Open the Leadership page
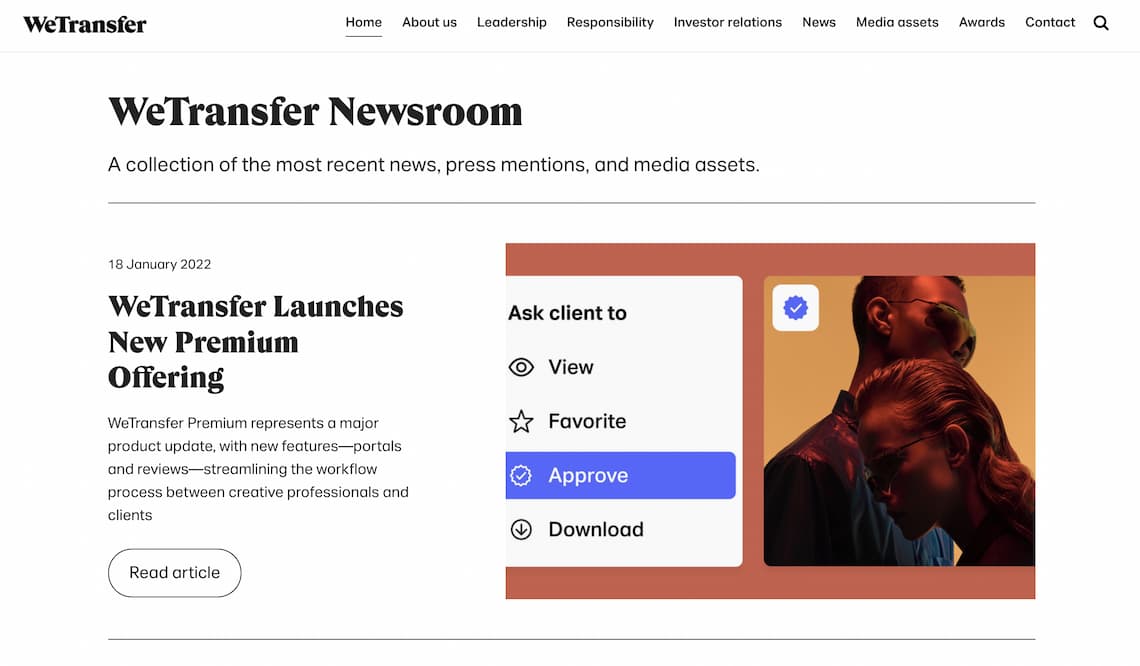 tap(511, 22)
